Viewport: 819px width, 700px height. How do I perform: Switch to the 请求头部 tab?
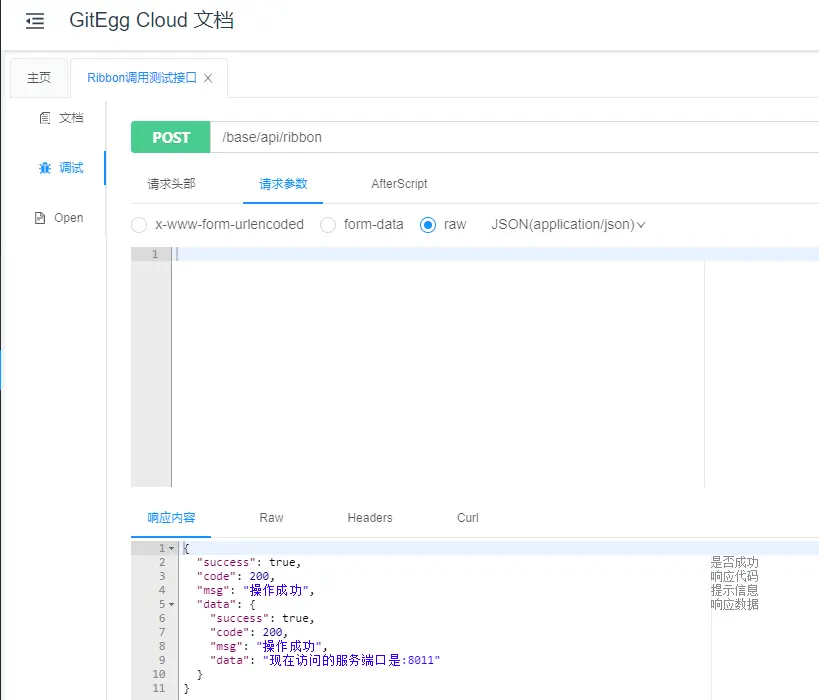click(171, 184)
